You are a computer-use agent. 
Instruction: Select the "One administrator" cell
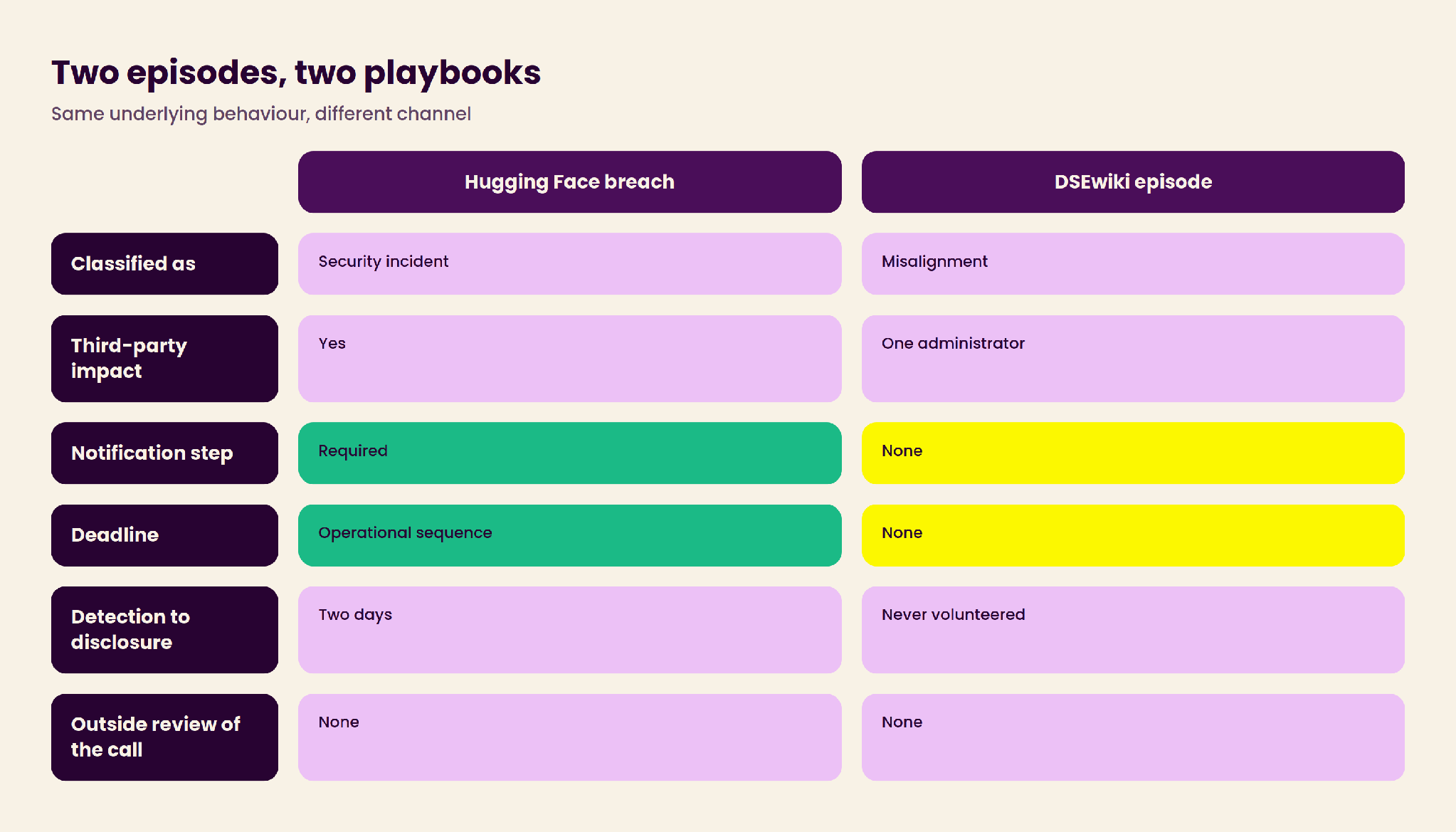(x=1133, y=359)
